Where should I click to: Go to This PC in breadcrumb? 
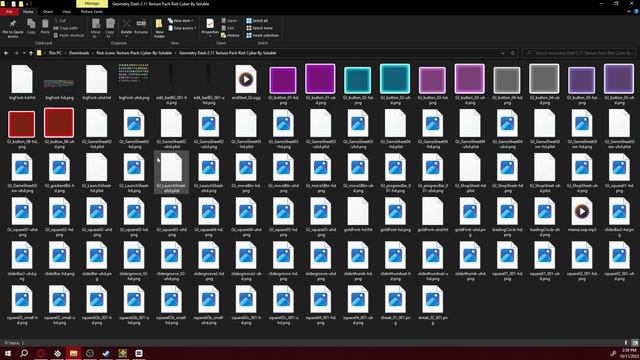[55, 53]
